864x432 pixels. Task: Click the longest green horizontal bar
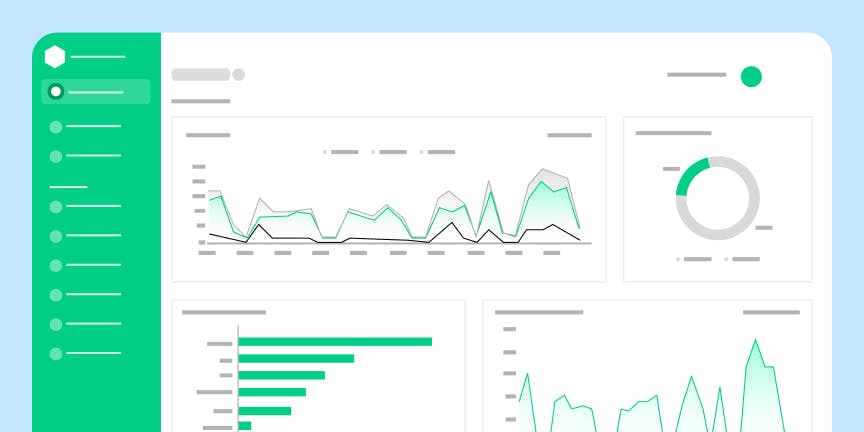click(x=335, y=342)
